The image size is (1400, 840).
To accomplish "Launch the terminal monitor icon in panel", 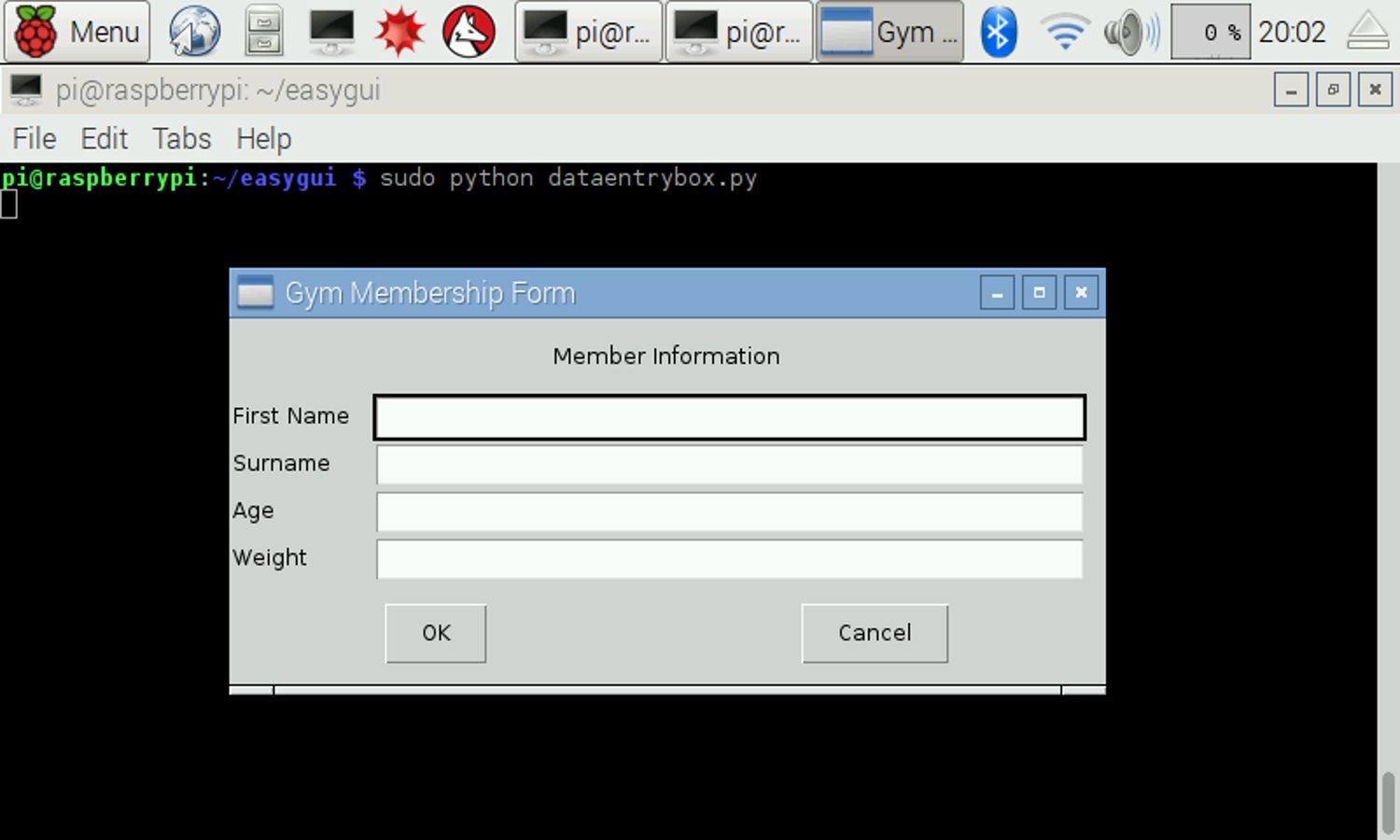I will click(x=331, y=31).
